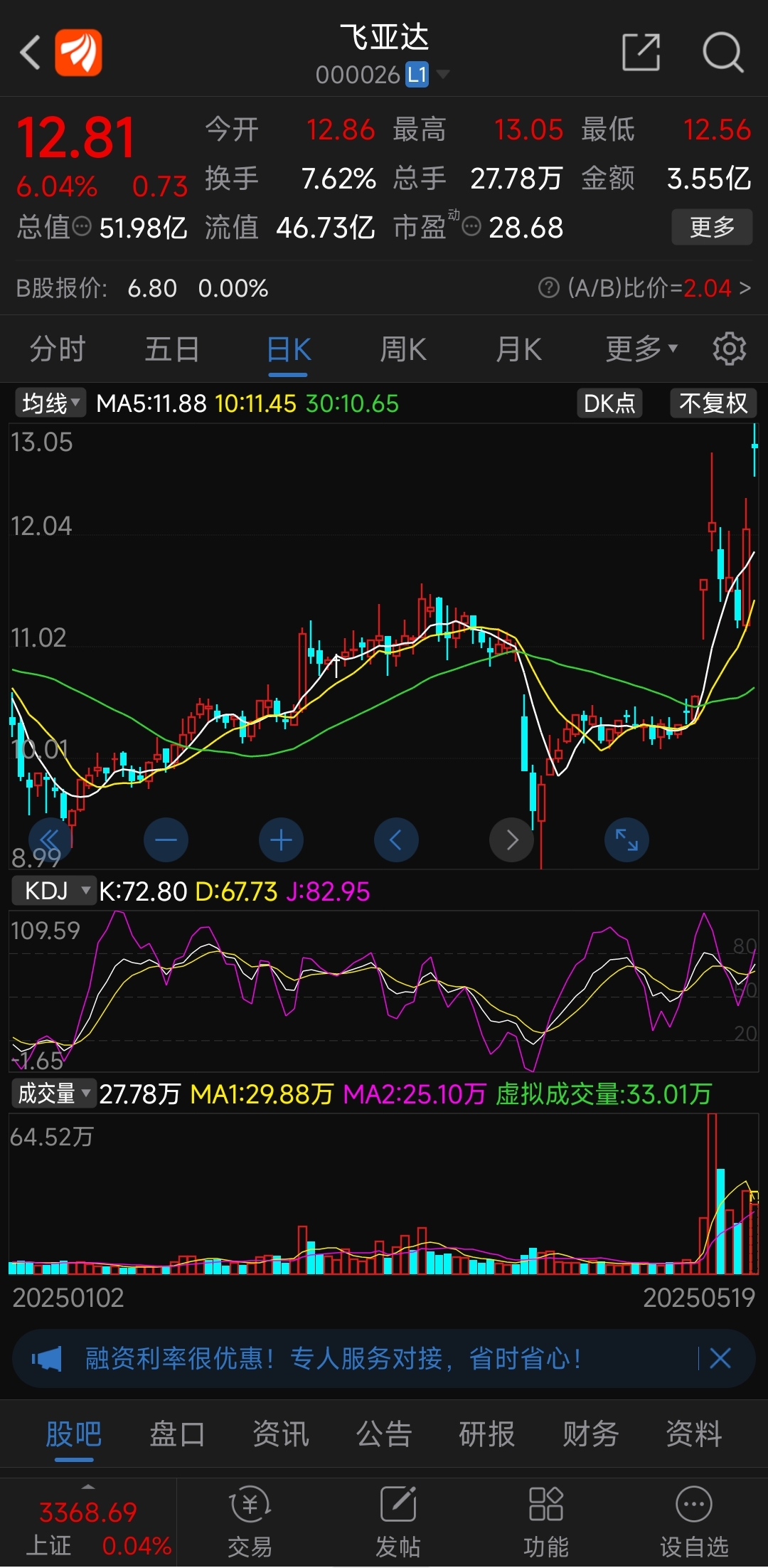Switch to 资讯 tab

(x=281, y=1434)
